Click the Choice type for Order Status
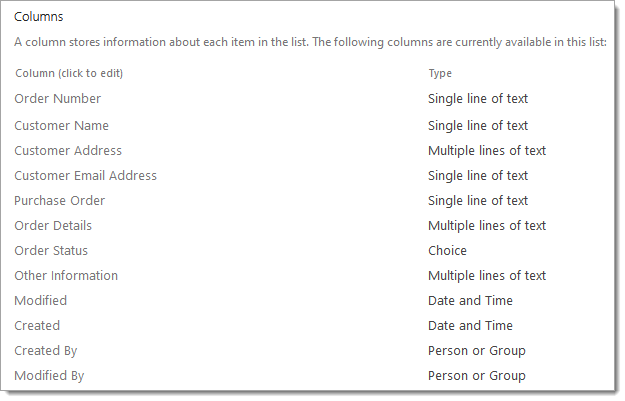Screen dimensions: 625x401 tap(447, 251)
